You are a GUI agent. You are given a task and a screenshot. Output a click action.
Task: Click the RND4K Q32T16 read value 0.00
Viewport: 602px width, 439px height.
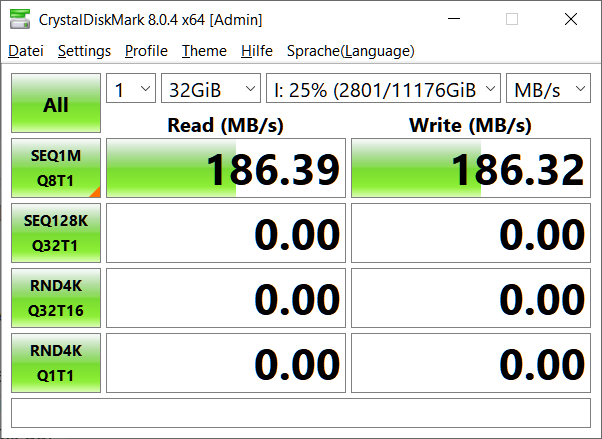coord(226,298)
